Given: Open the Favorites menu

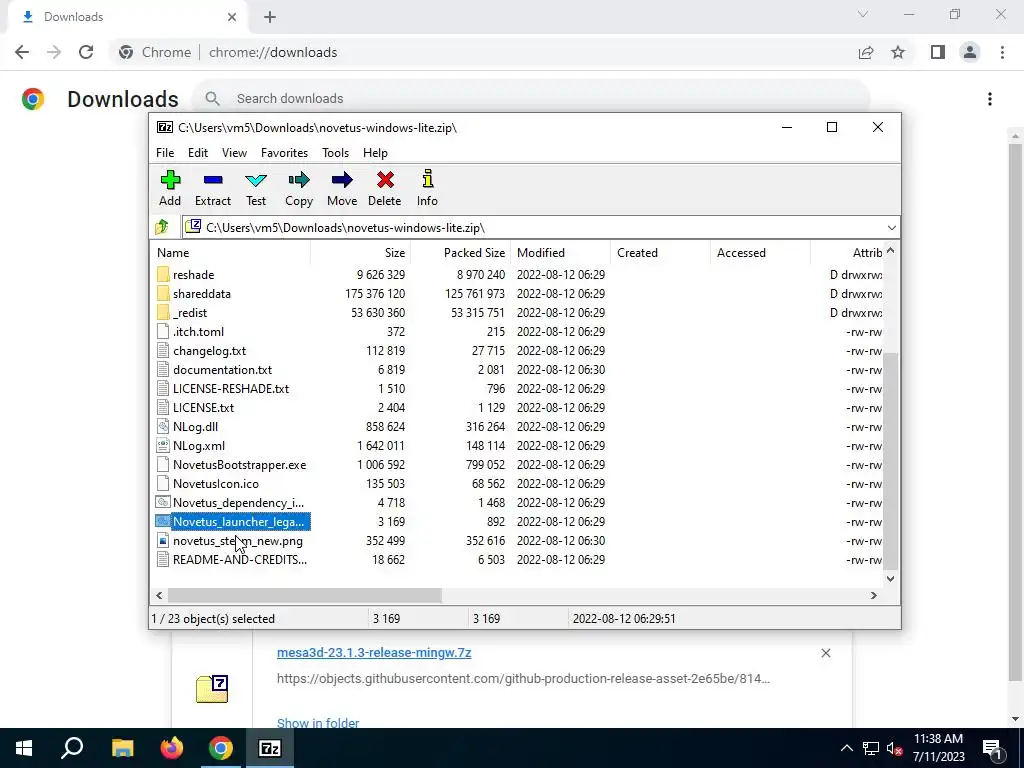Looking at the screenshot, I should 284,153.
